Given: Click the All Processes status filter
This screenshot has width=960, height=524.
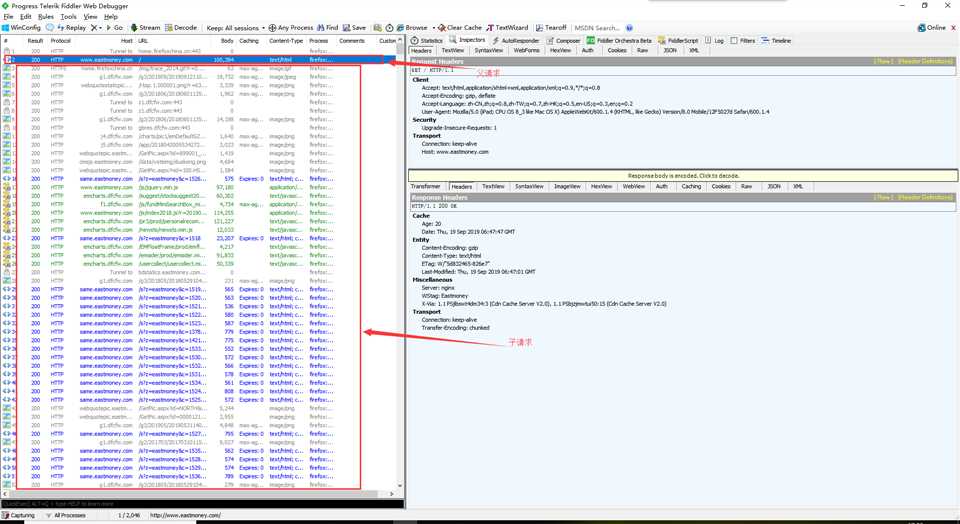Looking at the screenshot, I should click(66, 515).
